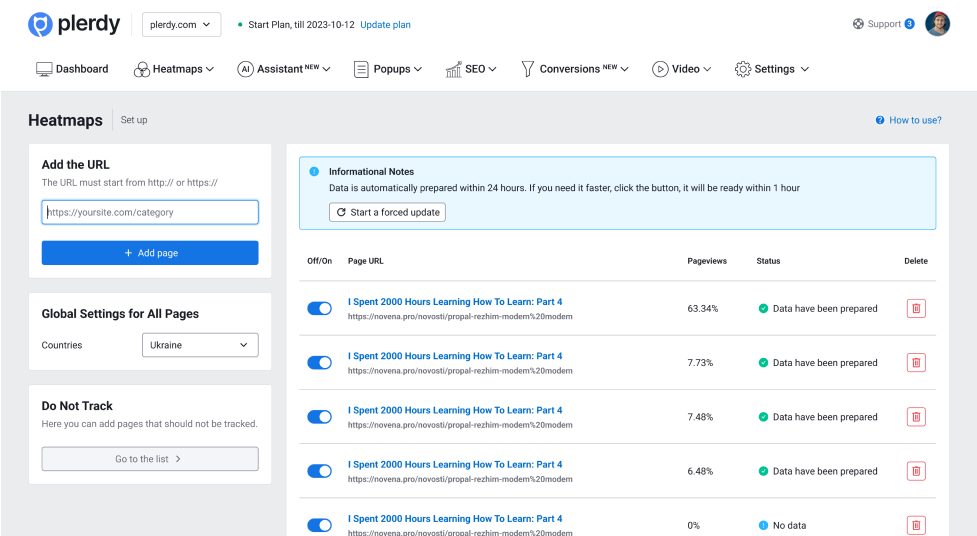Toggle the switch on the No data row

coord(319,525)
